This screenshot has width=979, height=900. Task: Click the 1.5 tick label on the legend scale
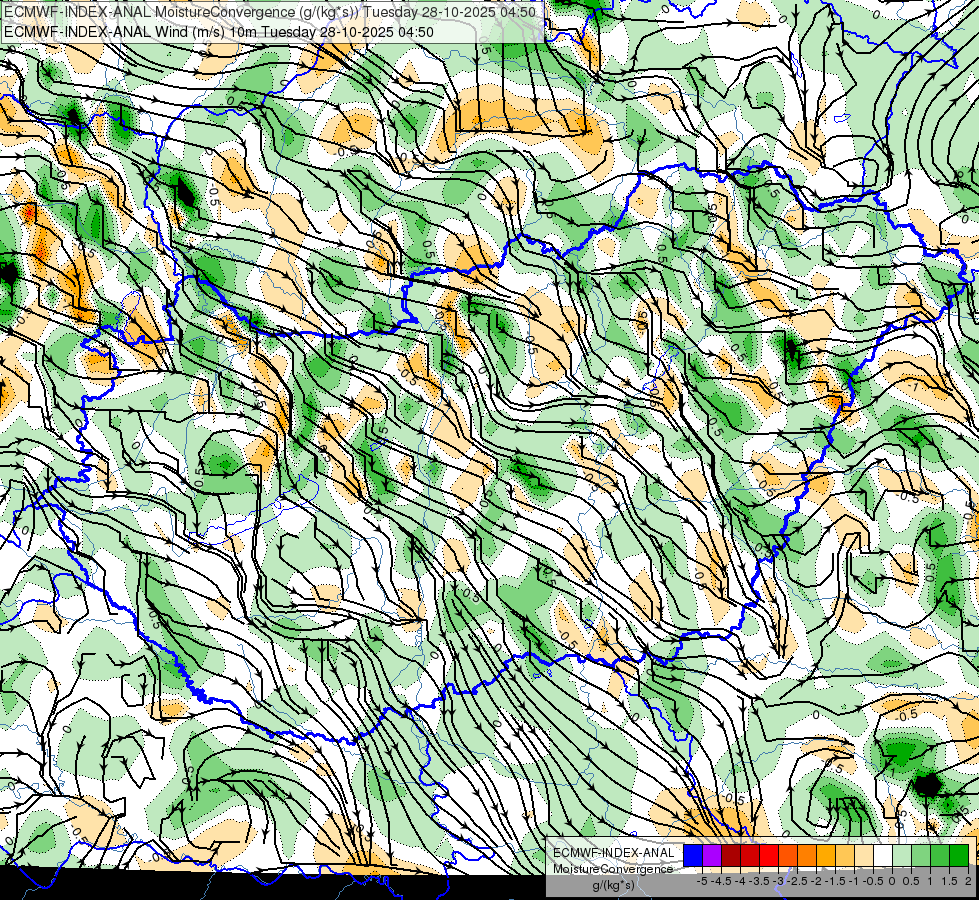click(950, 881)
